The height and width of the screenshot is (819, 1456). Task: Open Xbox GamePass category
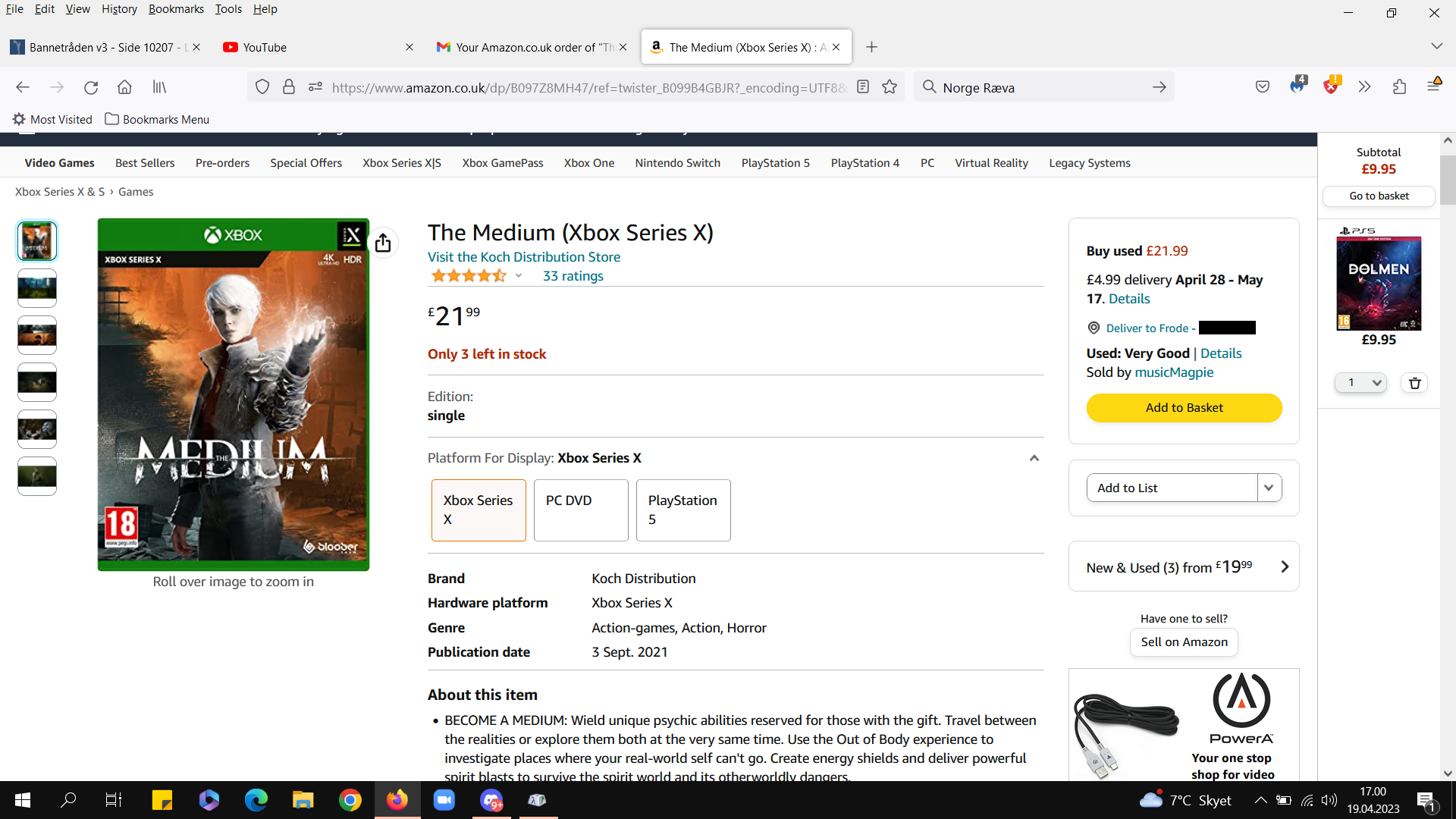pos(503,163)
